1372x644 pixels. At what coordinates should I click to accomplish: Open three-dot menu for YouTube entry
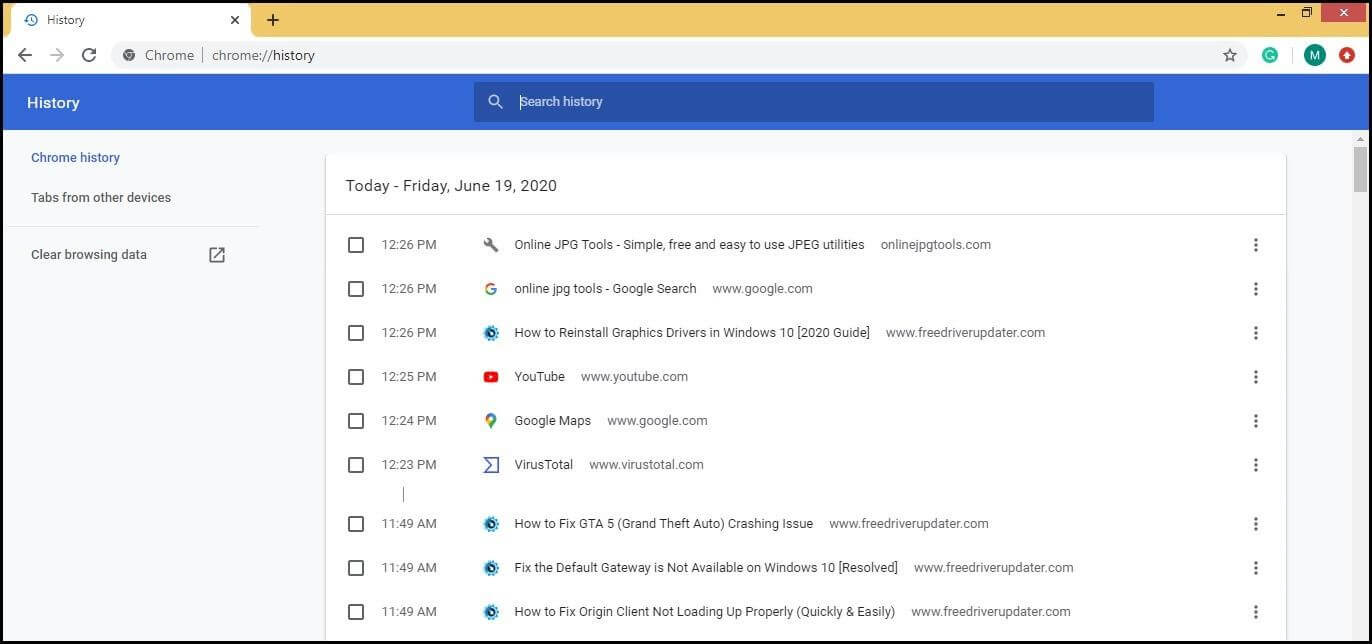[1256, 377]
